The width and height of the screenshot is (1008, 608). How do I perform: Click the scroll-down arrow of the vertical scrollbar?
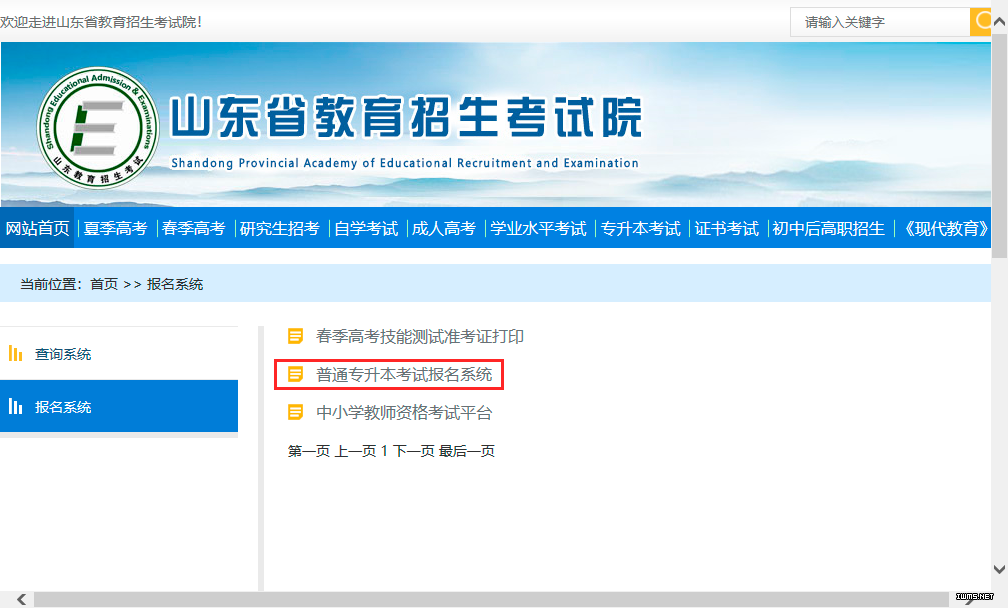click(999, 569)
